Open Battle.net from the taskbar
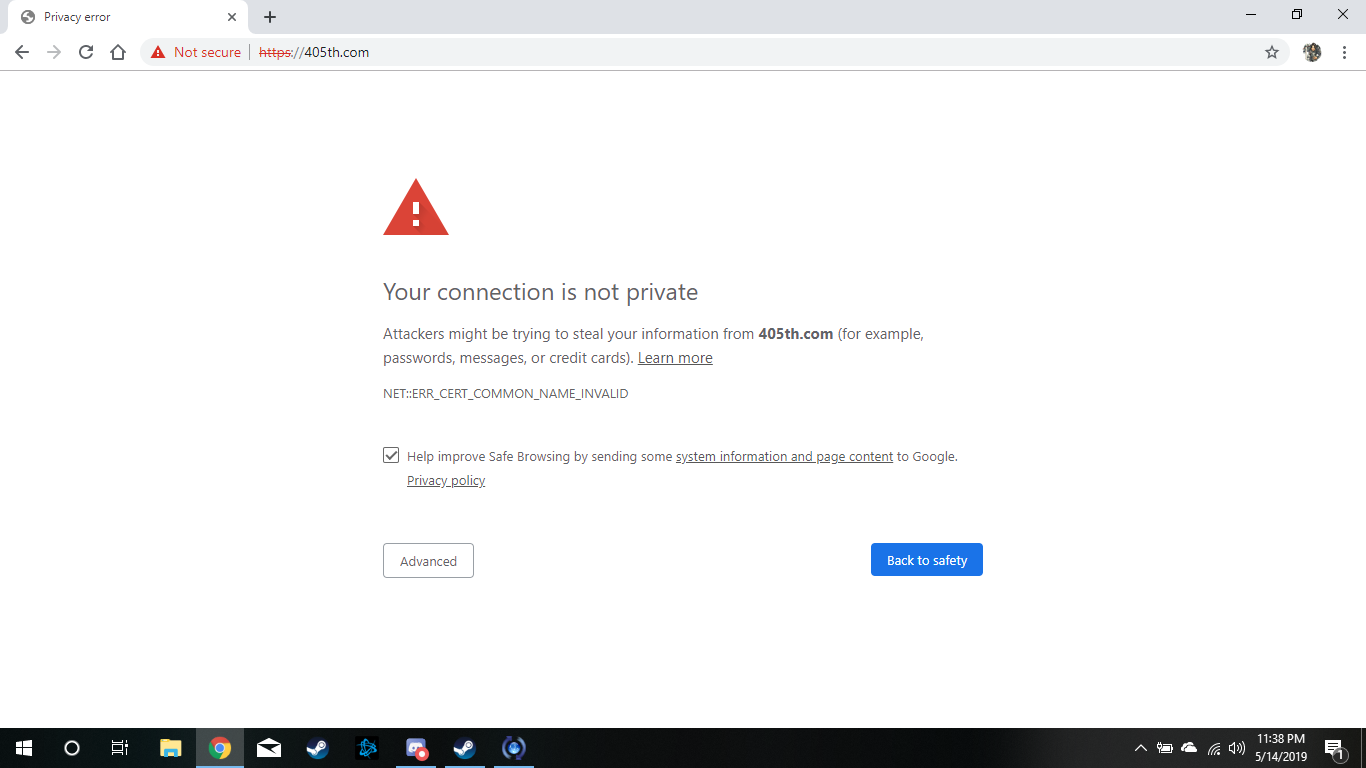This screenshot has width=1366, height=768. point(367,748)
